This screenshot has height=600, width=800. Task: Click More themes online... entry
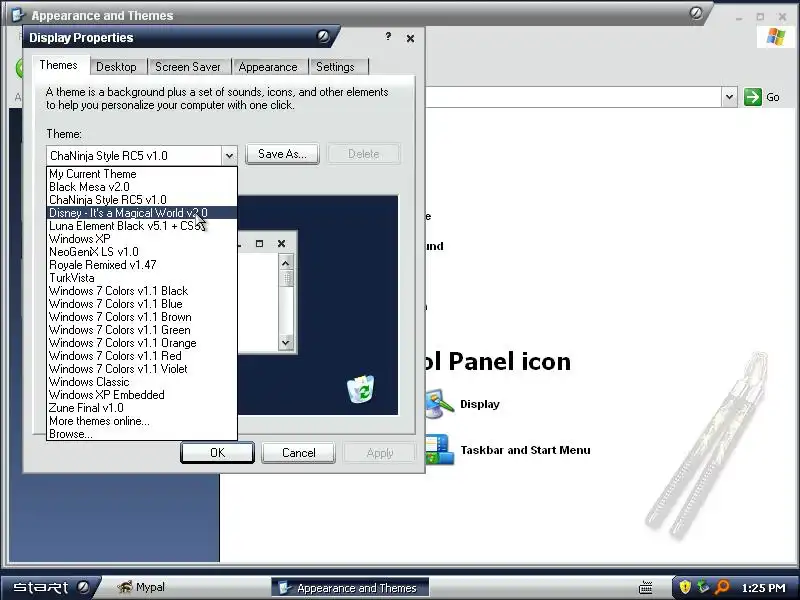142,421
